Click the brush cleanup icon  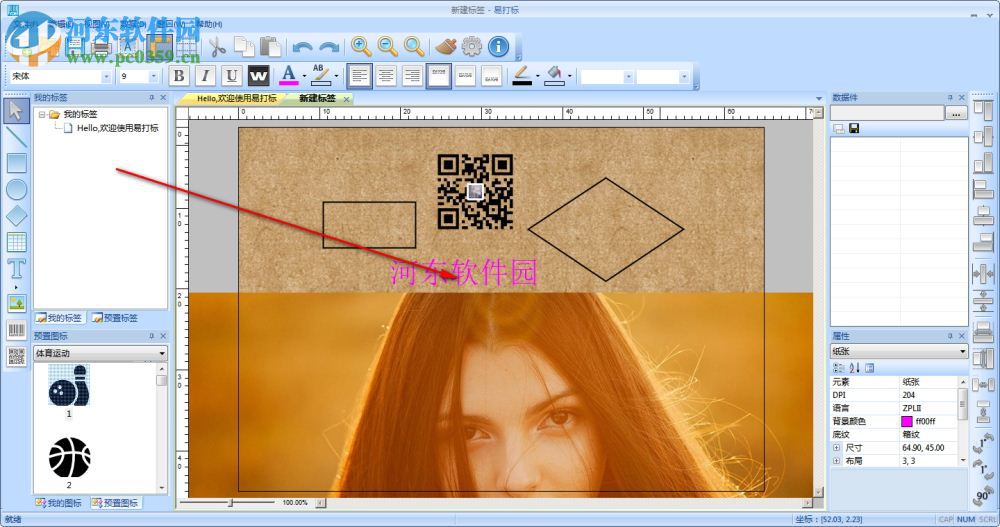point(446,46)
